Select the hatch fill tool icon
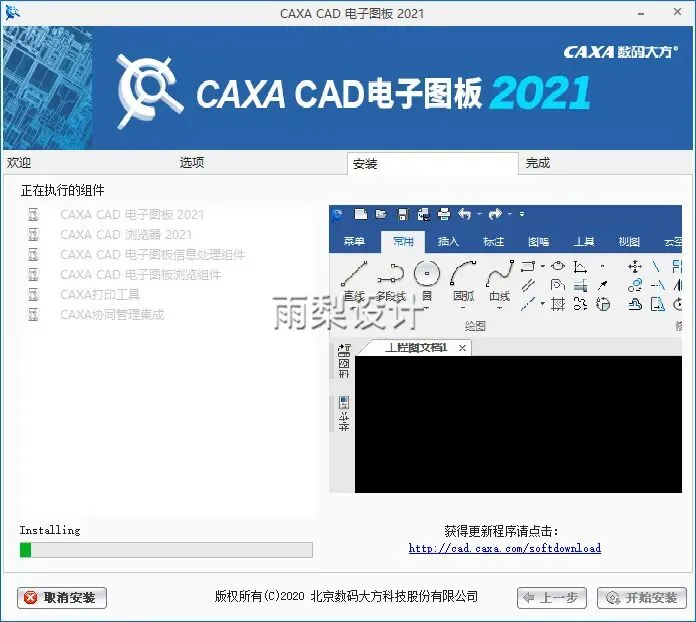Image resolution: width=696 pixels, height=622 pixels. pos(558,304)
